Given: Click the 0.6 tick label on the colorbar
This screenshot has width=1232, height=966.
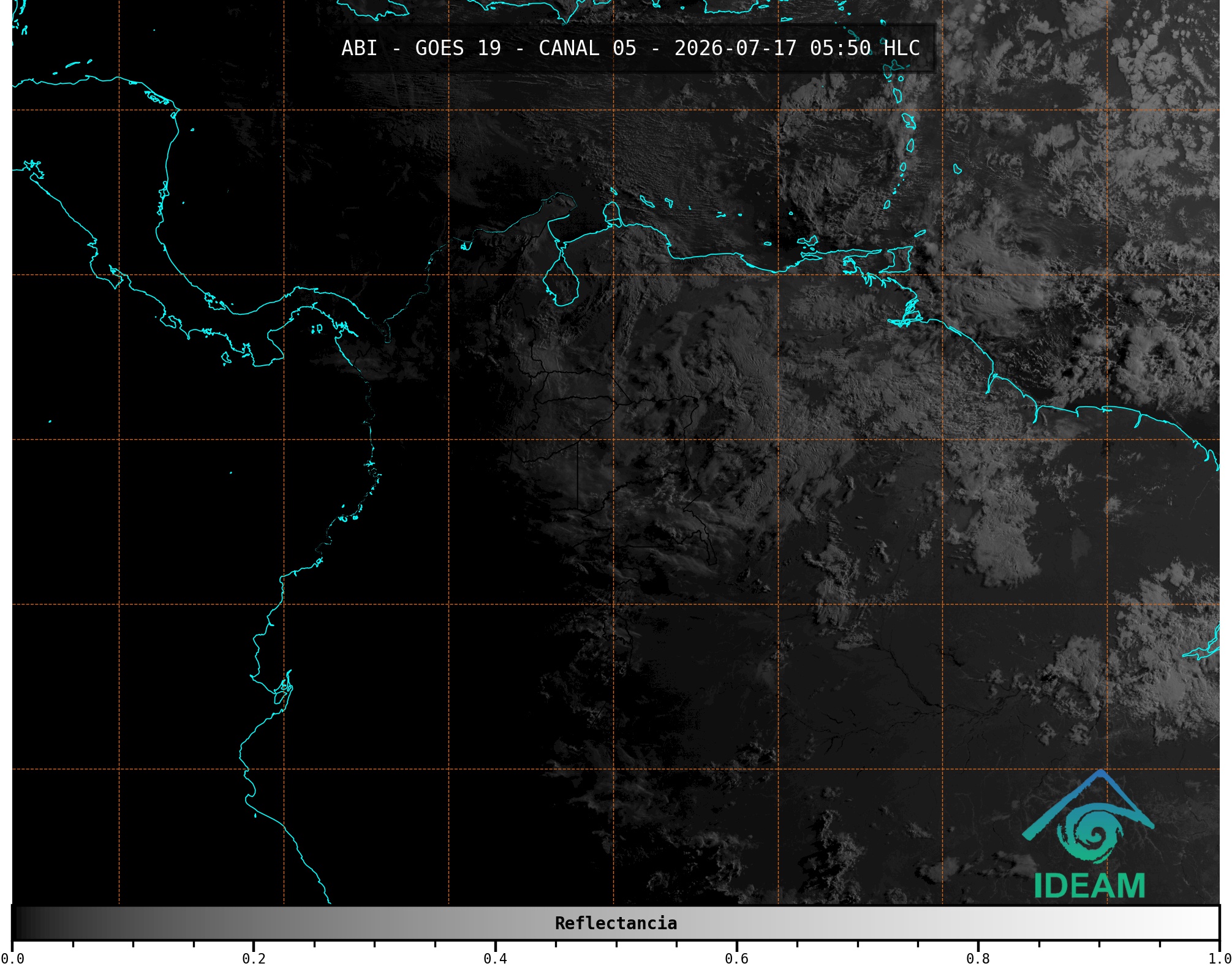Looking at the screenshot, I should (x=736, y=959).
